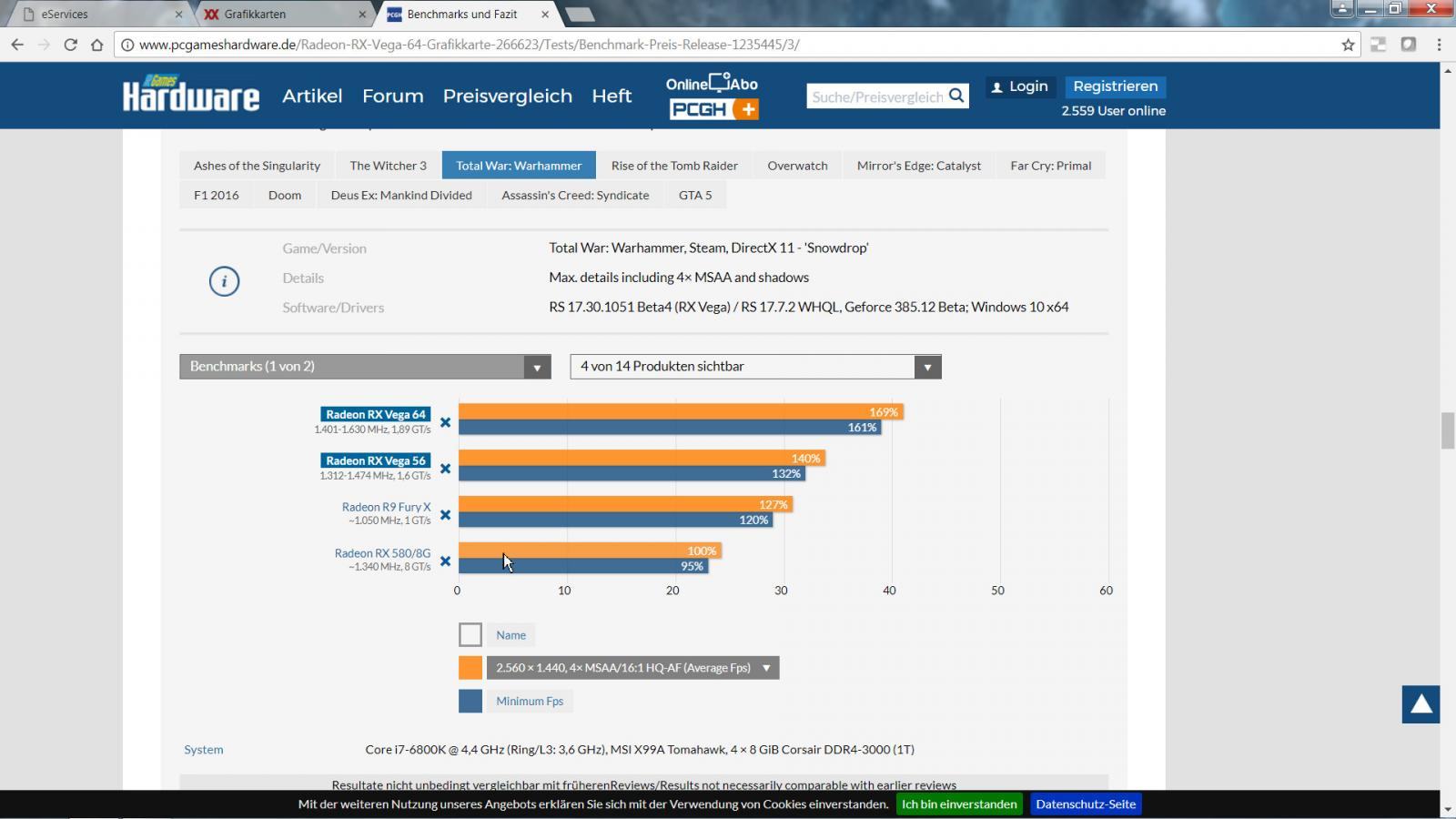Click the Radeon RX Vega 64 label
Image resolution: width=1456 pixels, height=819 pixels.
tap(376, 414)
